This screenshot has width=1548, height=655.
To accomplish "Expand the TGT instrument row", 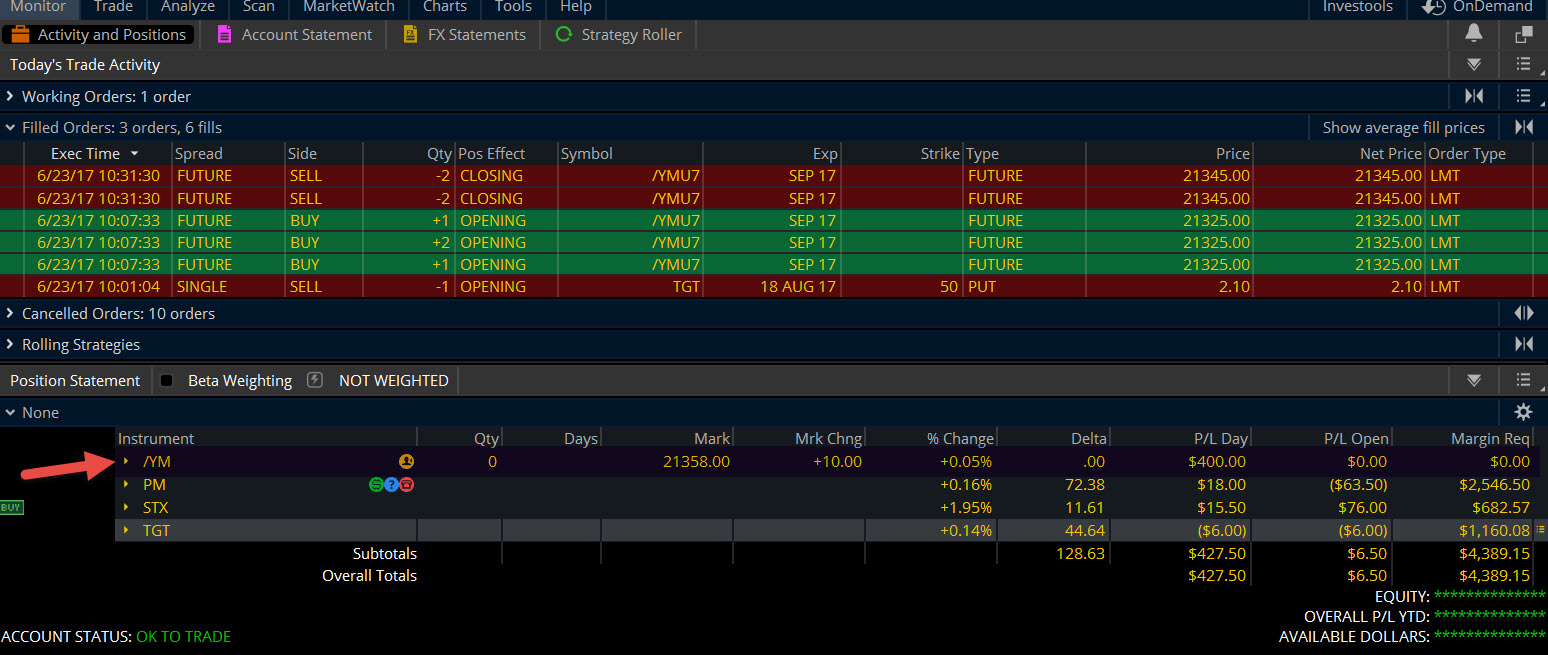I will (126, 530).
